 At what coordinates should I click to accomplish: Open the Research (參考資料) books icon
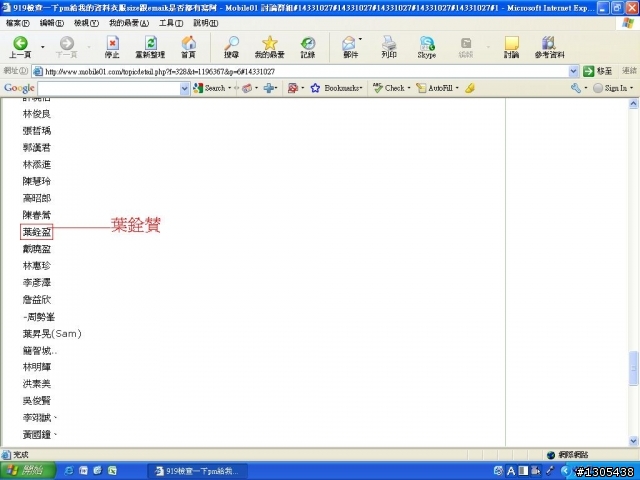549,47
